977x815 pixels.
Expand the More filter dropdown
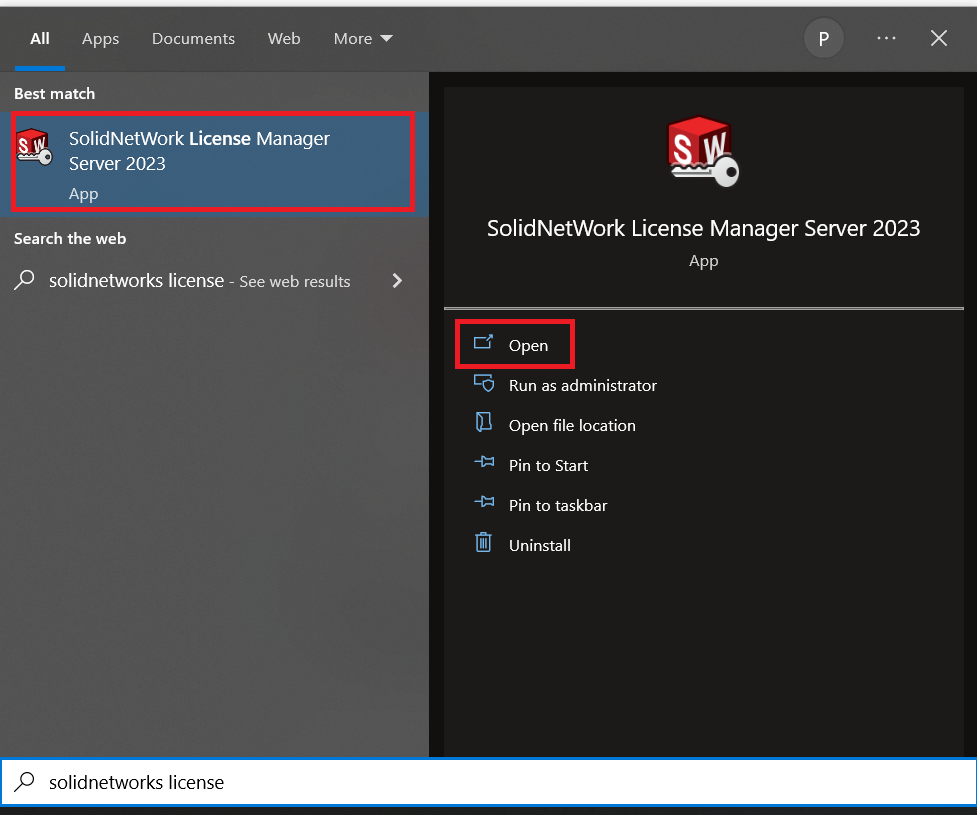(x=363, y=39)
